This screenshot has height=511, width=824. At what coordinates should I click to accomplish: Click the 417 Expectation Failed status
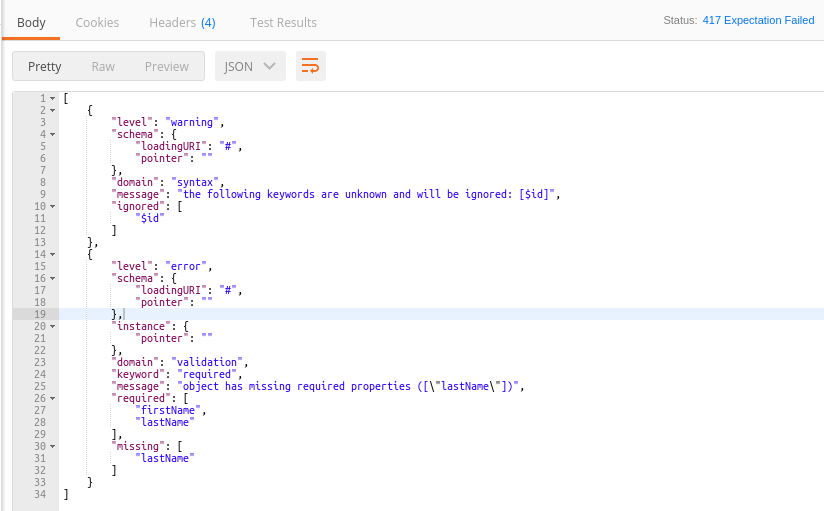pyautogui.click(x=758, y=21)
